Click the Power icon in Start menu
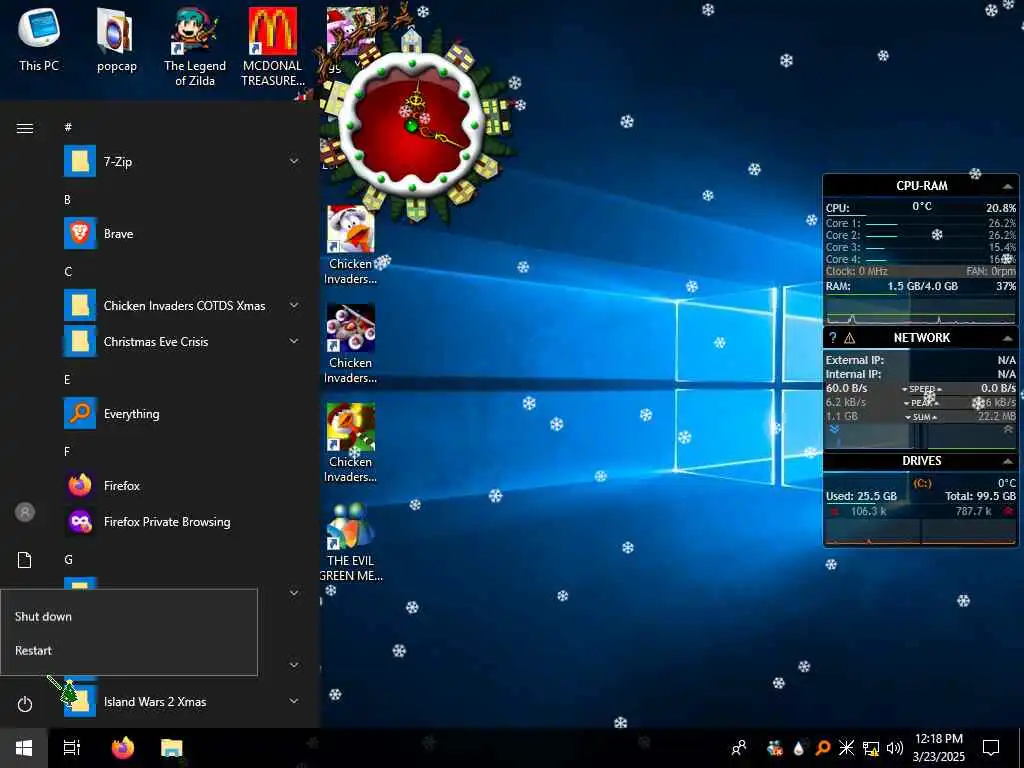1024x768 pixels. click(x=25, y=704)
